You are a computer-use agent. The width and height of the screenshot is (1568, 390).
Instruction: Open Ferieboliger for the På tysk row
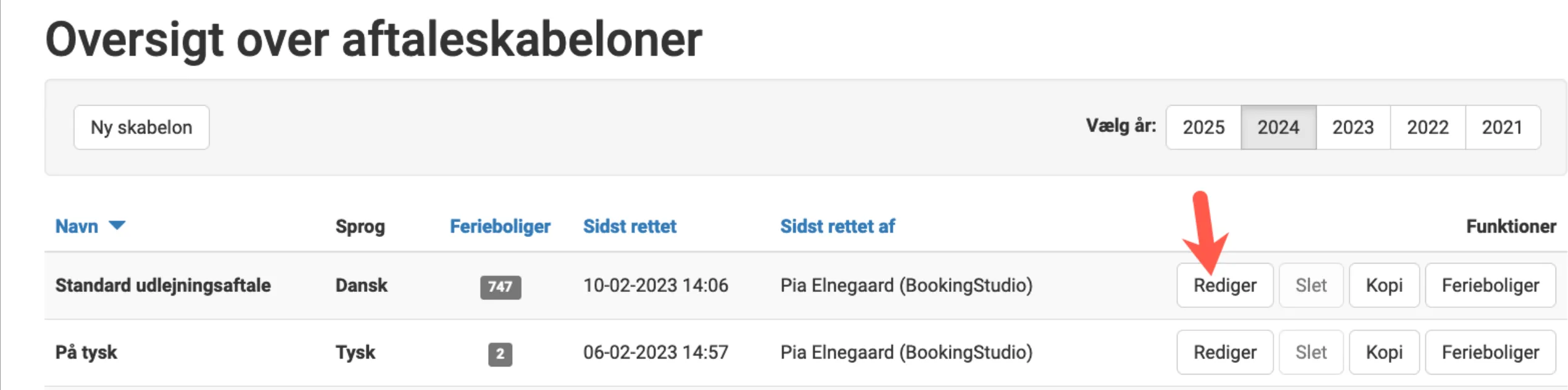click(x=1490, y=352)
